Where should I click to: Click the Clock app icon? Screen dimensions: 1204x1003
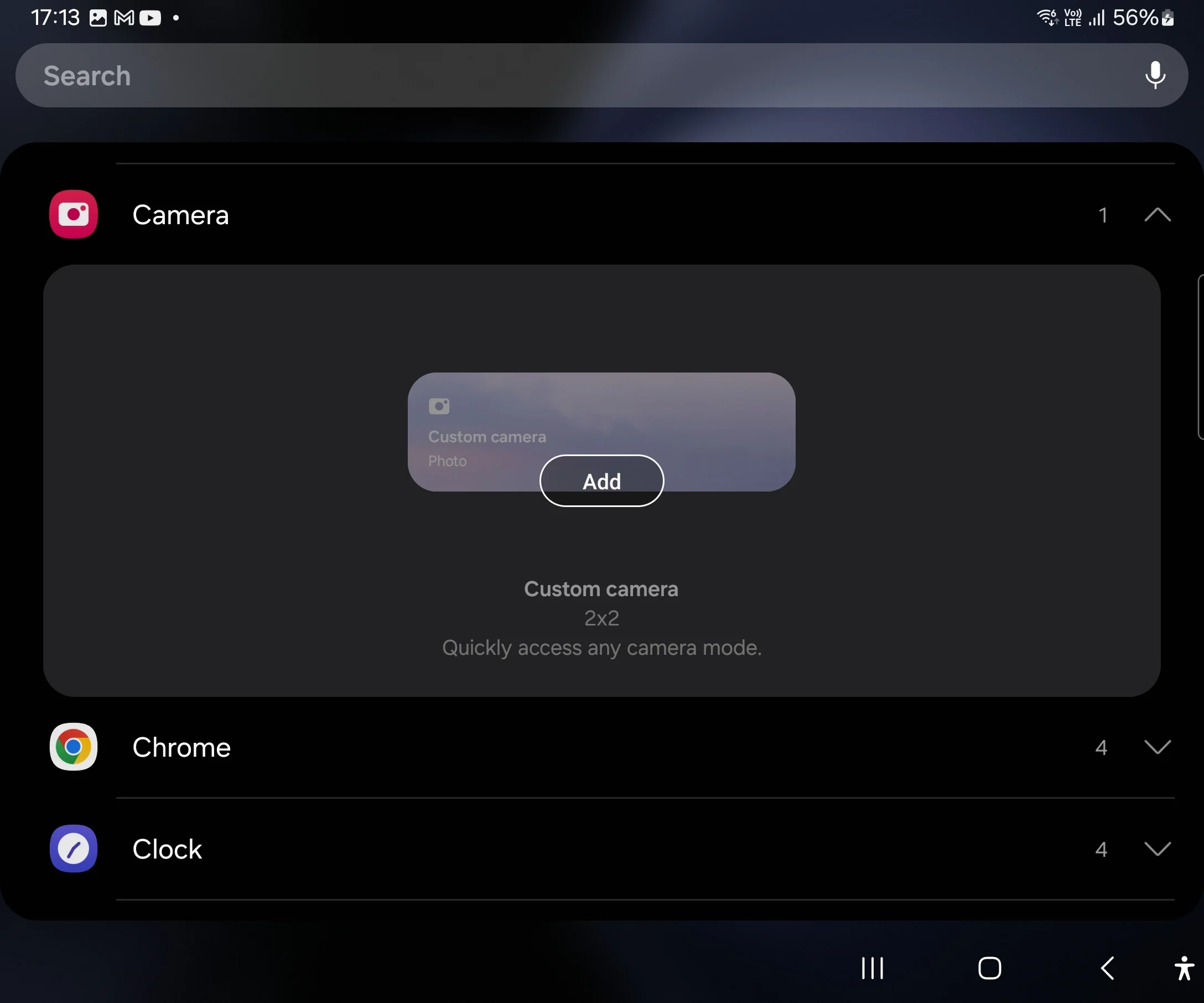pos(73,848)
